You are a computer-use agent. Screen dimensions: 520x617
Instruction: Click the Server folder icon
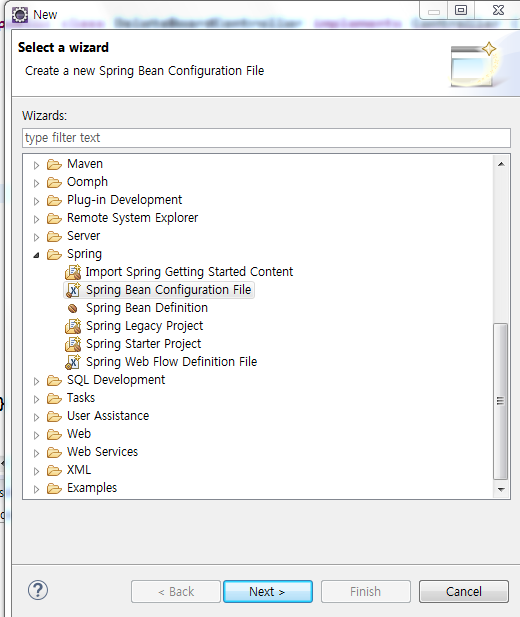(54, 236)
